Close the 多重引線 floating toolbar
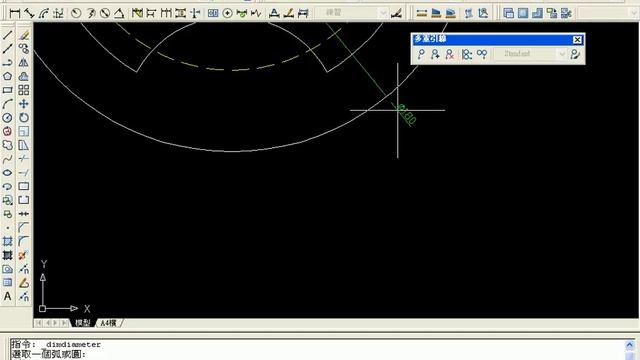Viewport: 640px width, 360px height. click(x=577, y=40)
